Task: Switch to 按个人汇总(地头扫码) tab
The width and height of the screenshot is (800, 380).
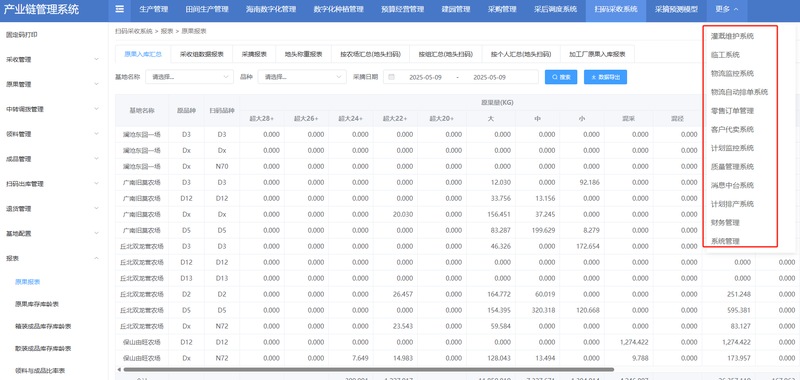Action: pos(521,54)
